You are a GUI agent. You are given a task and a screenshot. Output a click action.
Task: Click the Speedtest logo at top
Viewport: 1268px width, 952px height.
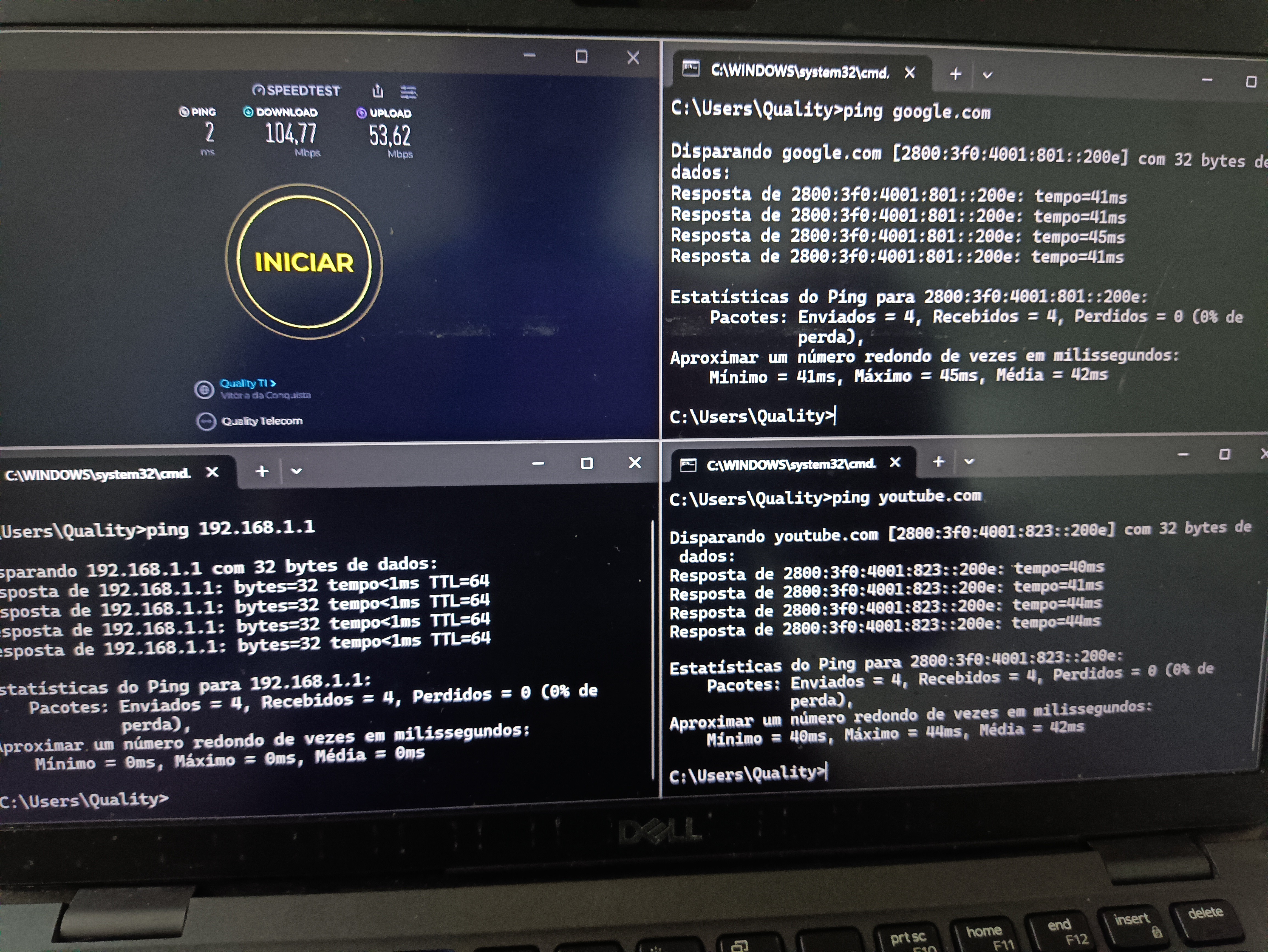point(296,90)
